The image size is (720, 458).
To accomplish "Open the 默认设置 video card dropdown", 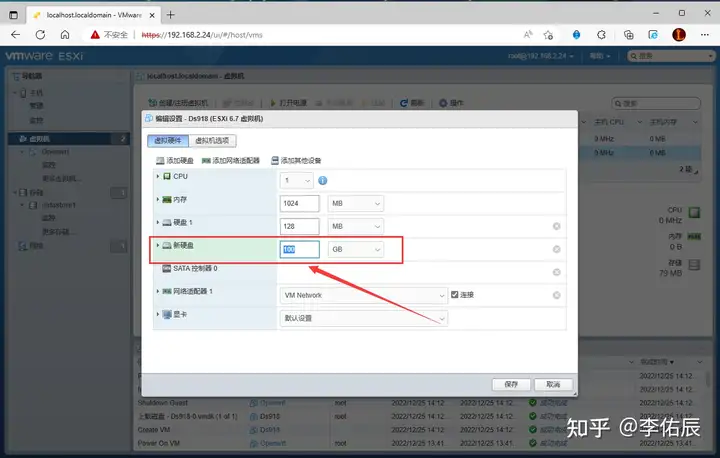I will point(363,318).
